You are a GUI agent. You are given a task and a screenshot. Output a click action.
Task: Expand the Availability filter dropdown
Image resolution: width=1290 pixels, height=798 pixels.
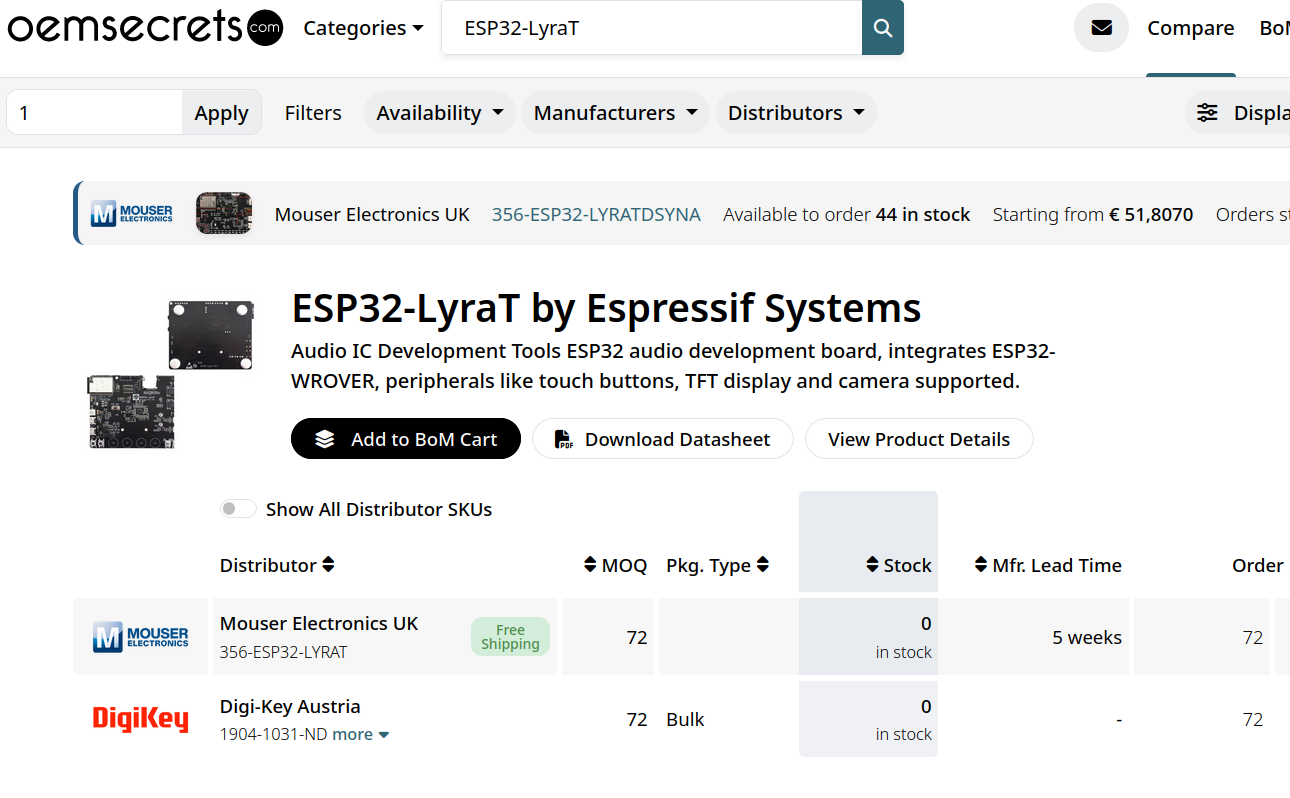(x=440, y=113)
